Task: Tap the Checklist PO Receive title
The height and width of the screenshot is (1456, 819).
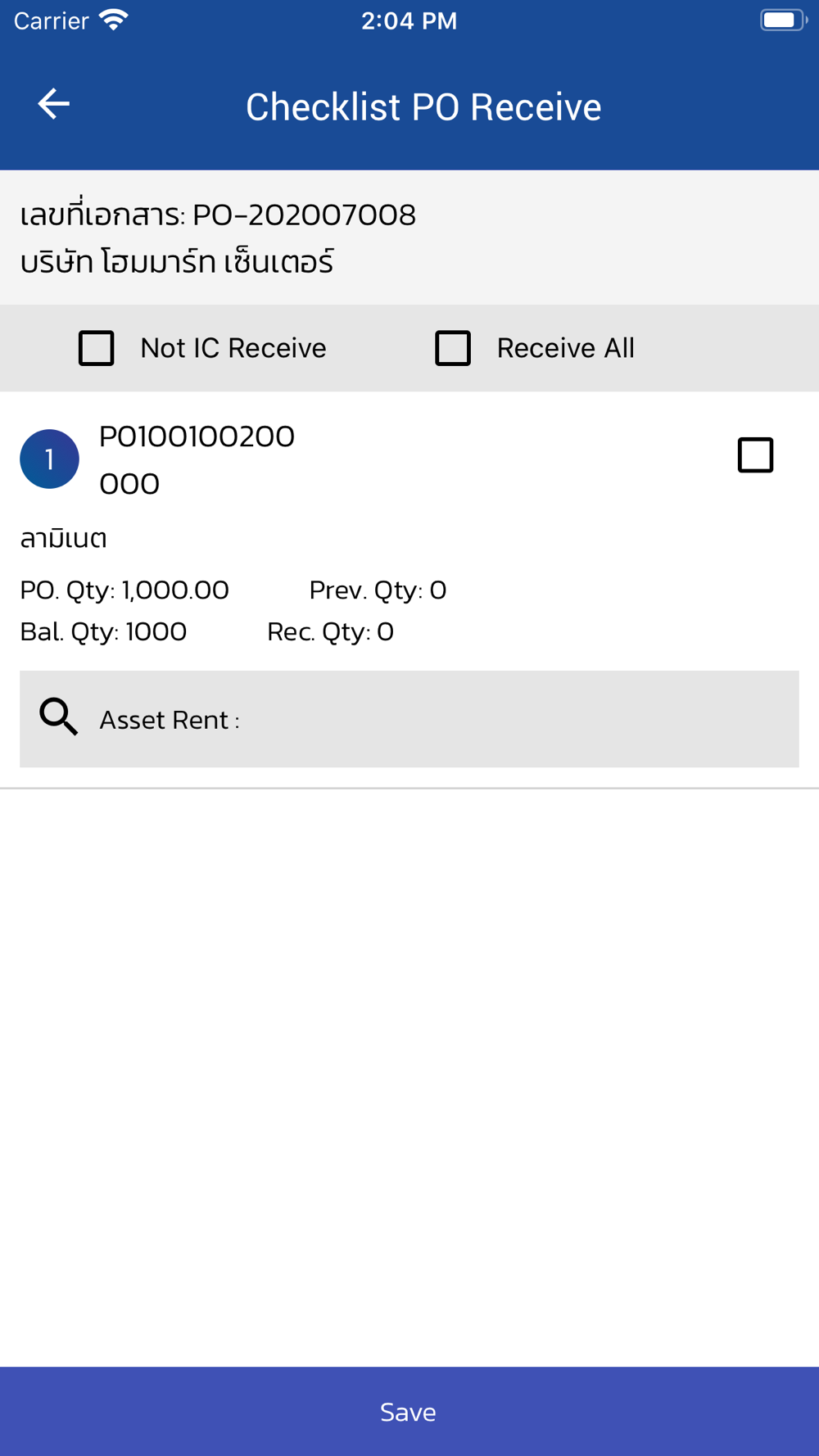Action: click(423, 107)
